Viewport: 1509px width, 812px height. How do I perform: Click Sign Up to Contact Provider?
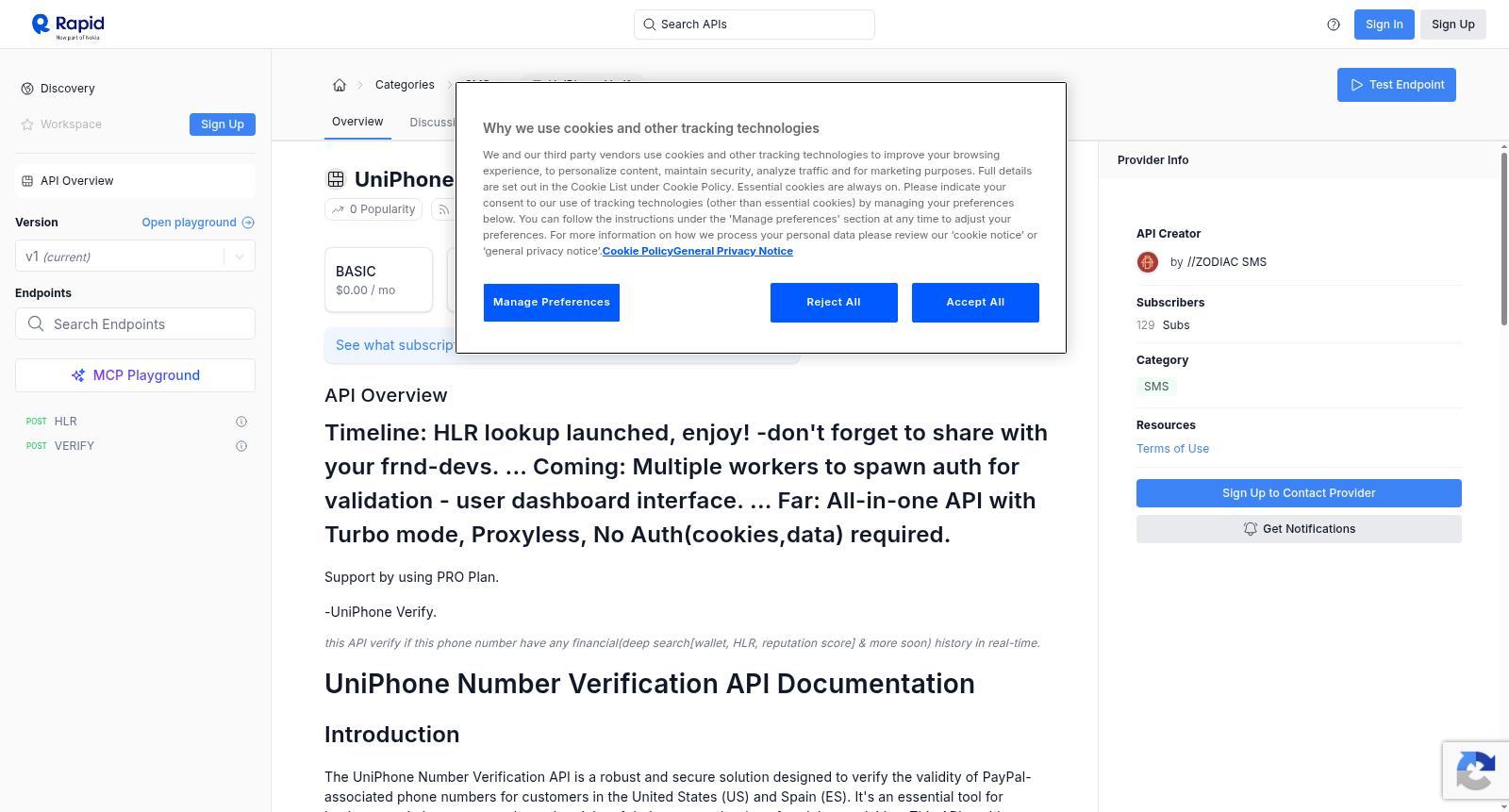click(1299, 493)
